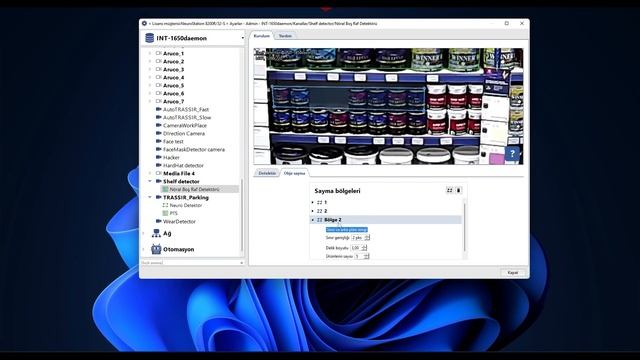Screen dimensions: 640x360
Task: Open the Detektör tab
Action: pos(267,173)
